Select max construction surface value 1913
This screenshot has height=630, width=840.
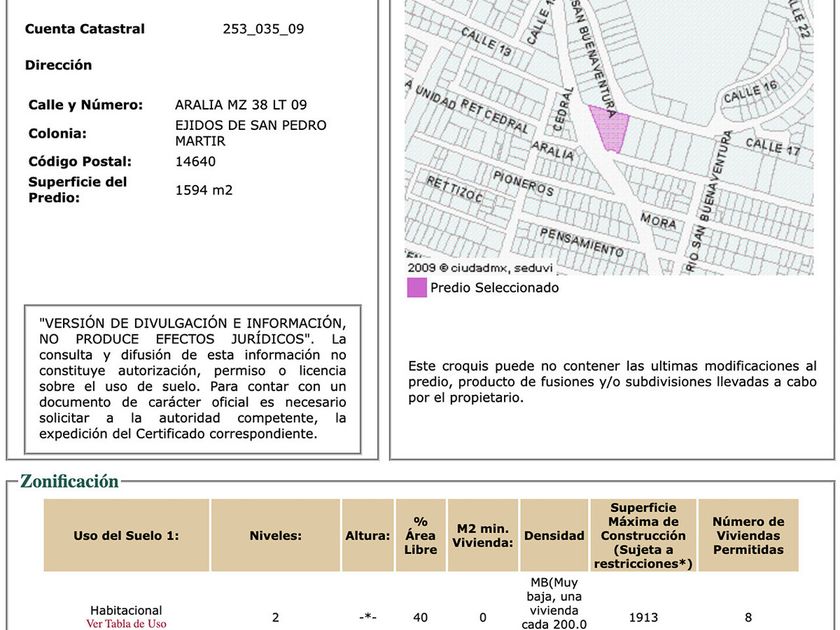point(643,617)
